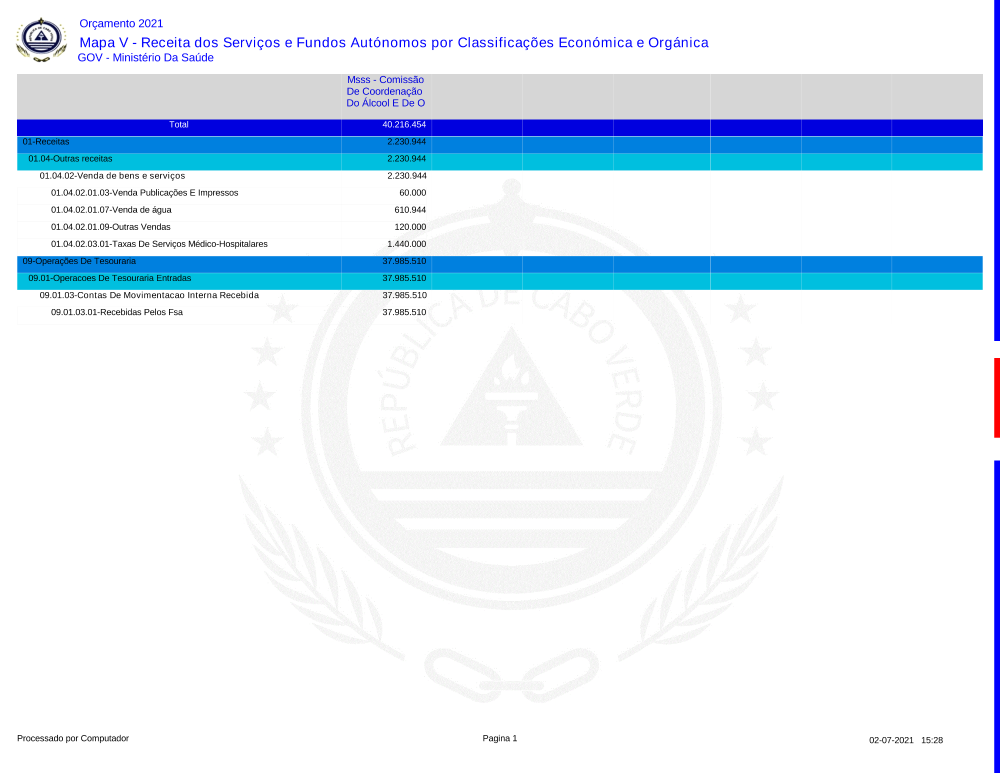Select the Total row label
The height and width of the screenshot is (773, 1000).
(179, 125)
